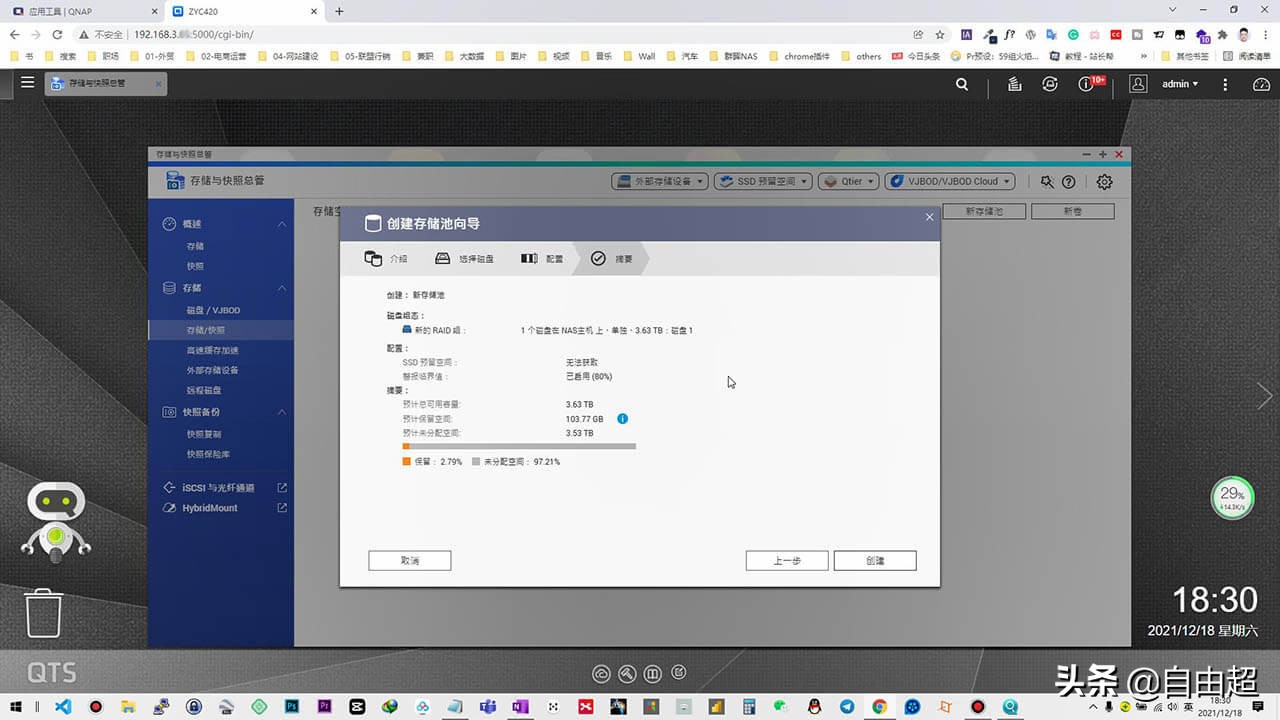This screenshot has width=1280, height=720.
Task: View notifications with the 10+ badge
Action: [x=1087, y=84]
